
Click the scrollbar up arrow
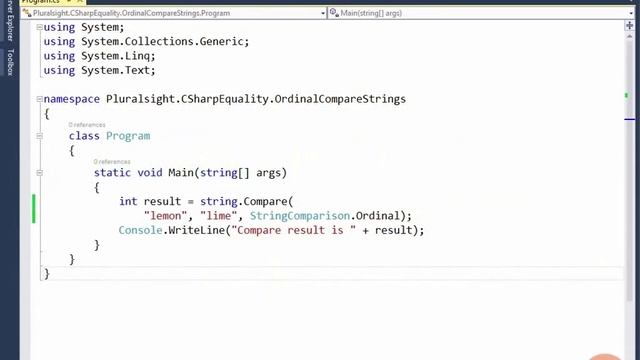pyautogui.click(x=629, y=37)
